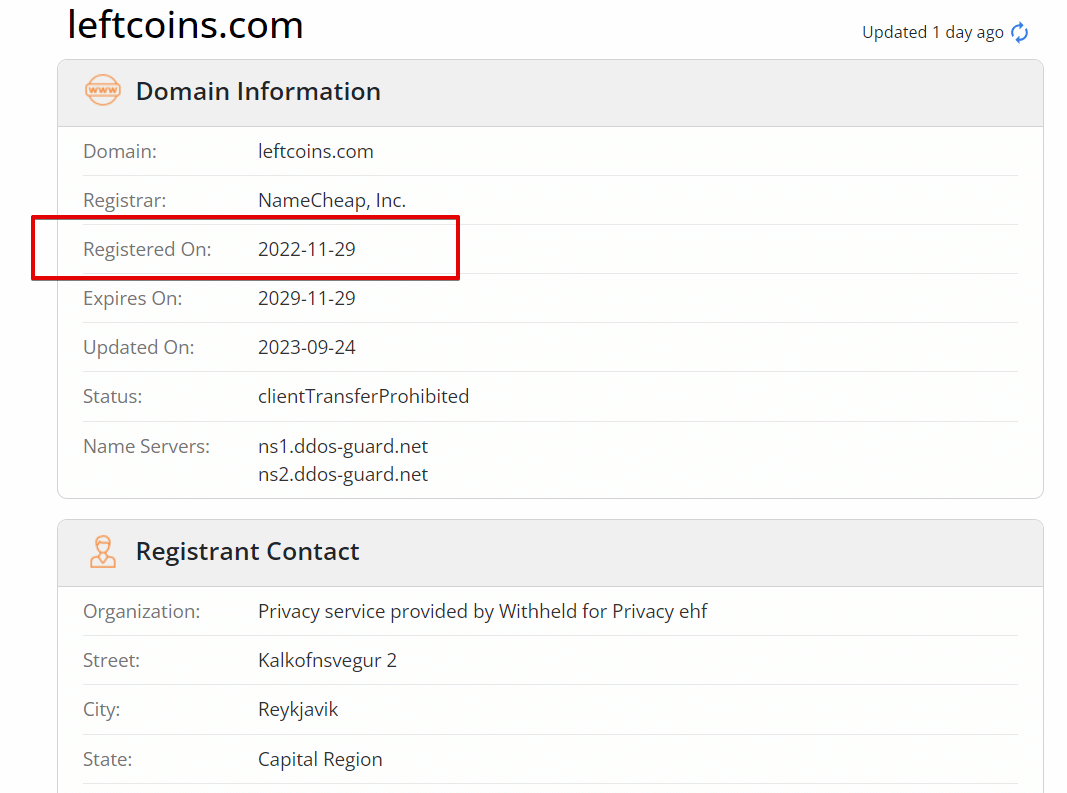Click the leftcoins.com domain value
Image resolution: width=1067 pixels, height=793 pixels.
316,151
